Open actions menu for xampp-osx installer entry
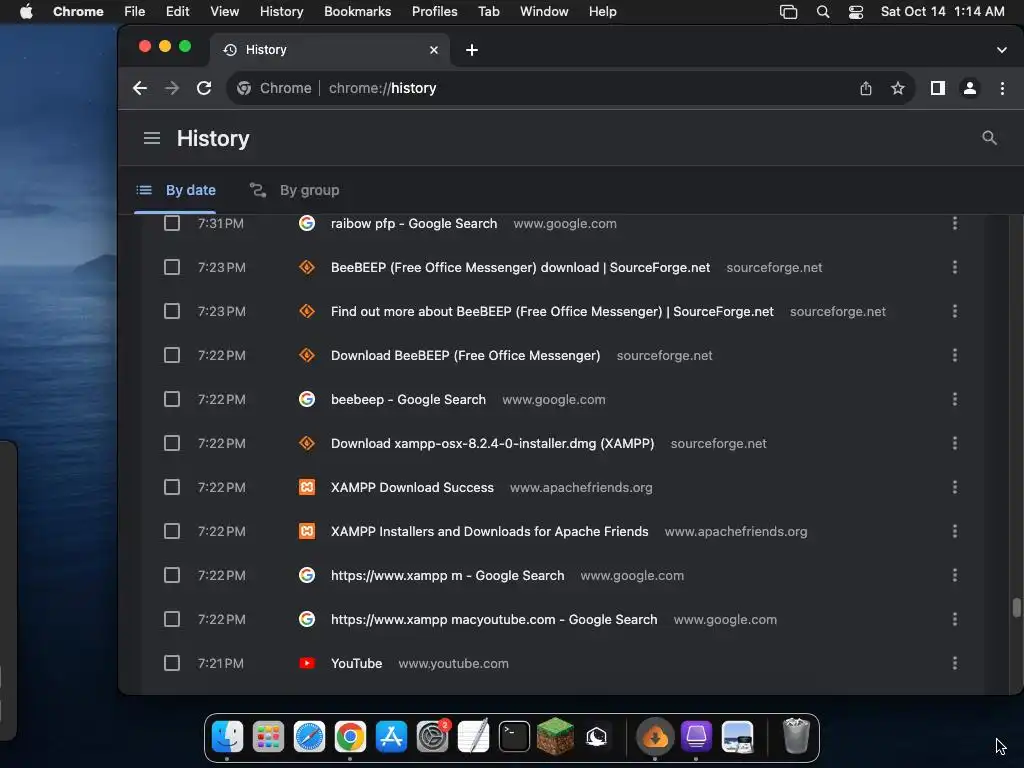The width and height of the screenshot is (1024, 768). click(955, 443)
